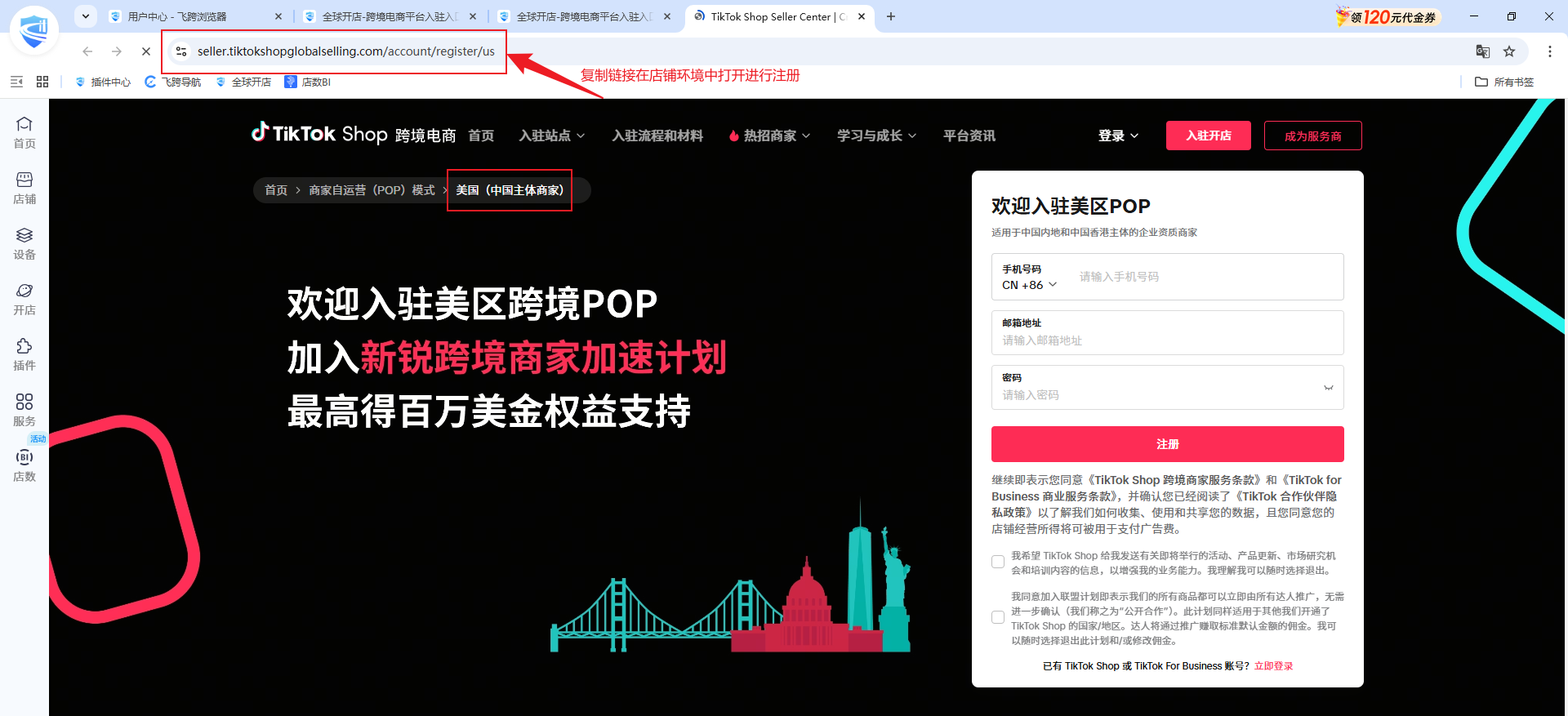The image size is (1568, 716).
Task: Click the 密码 input field
Action: click(x=1167, y=387)
